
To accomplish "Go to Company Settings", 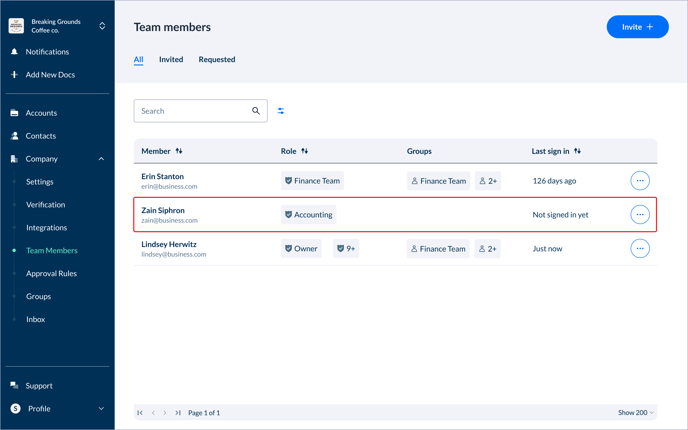I will click(39, 182).
